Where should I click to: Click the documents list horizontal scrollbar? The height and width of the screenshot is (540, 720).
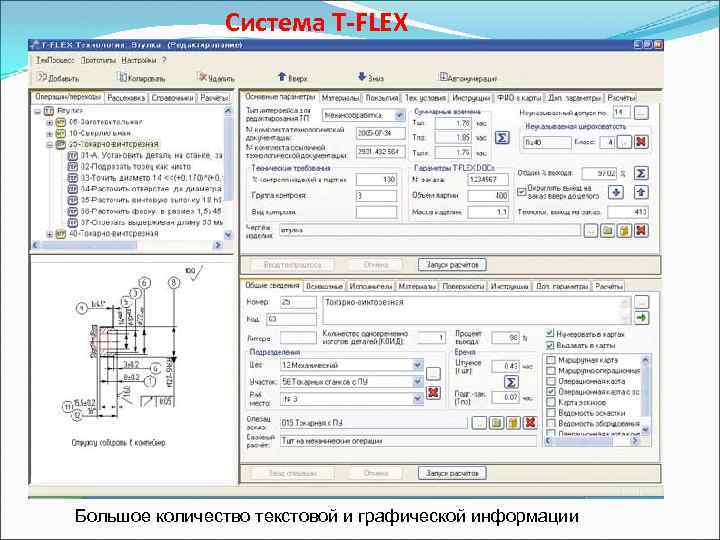591,441
